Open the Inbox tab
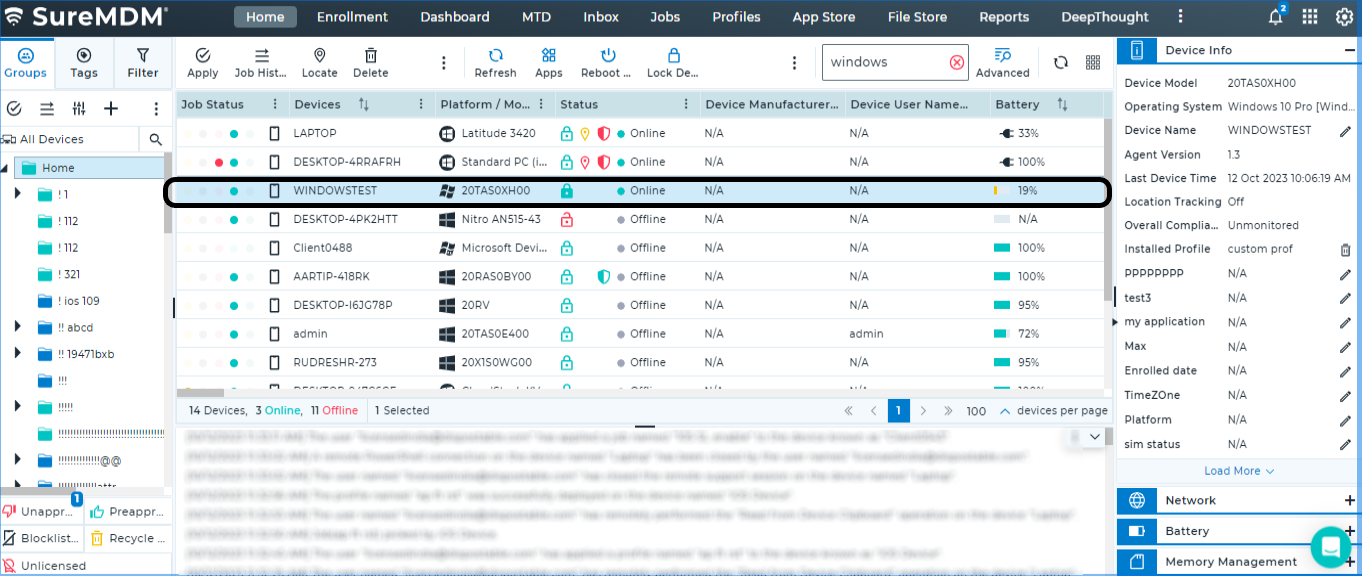The height and width of the screenshot is (576, 1366). [601, 17]
